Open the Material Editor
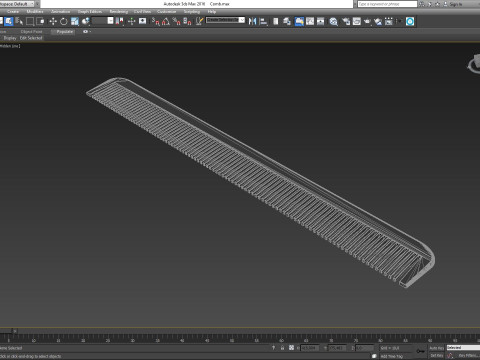 [333, 21]
